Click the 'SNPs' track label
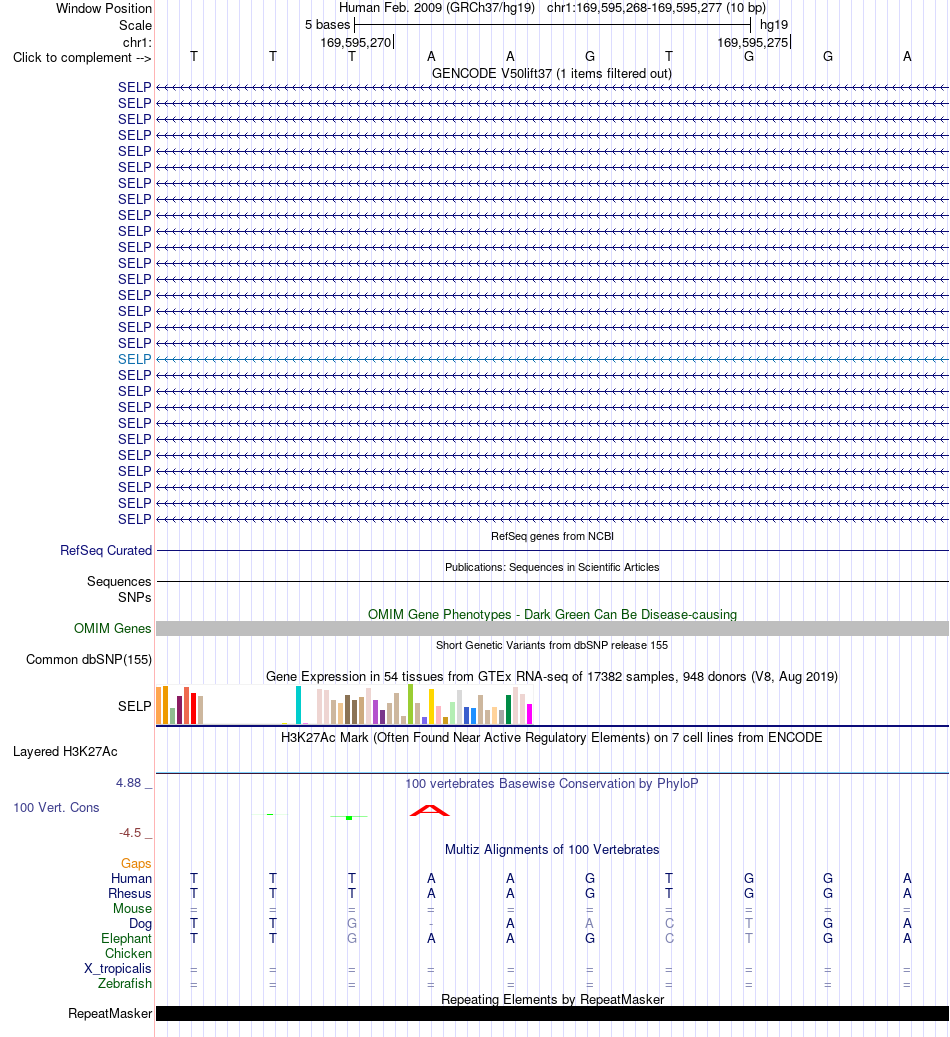 pyautogui.click(x=135, y=597)
